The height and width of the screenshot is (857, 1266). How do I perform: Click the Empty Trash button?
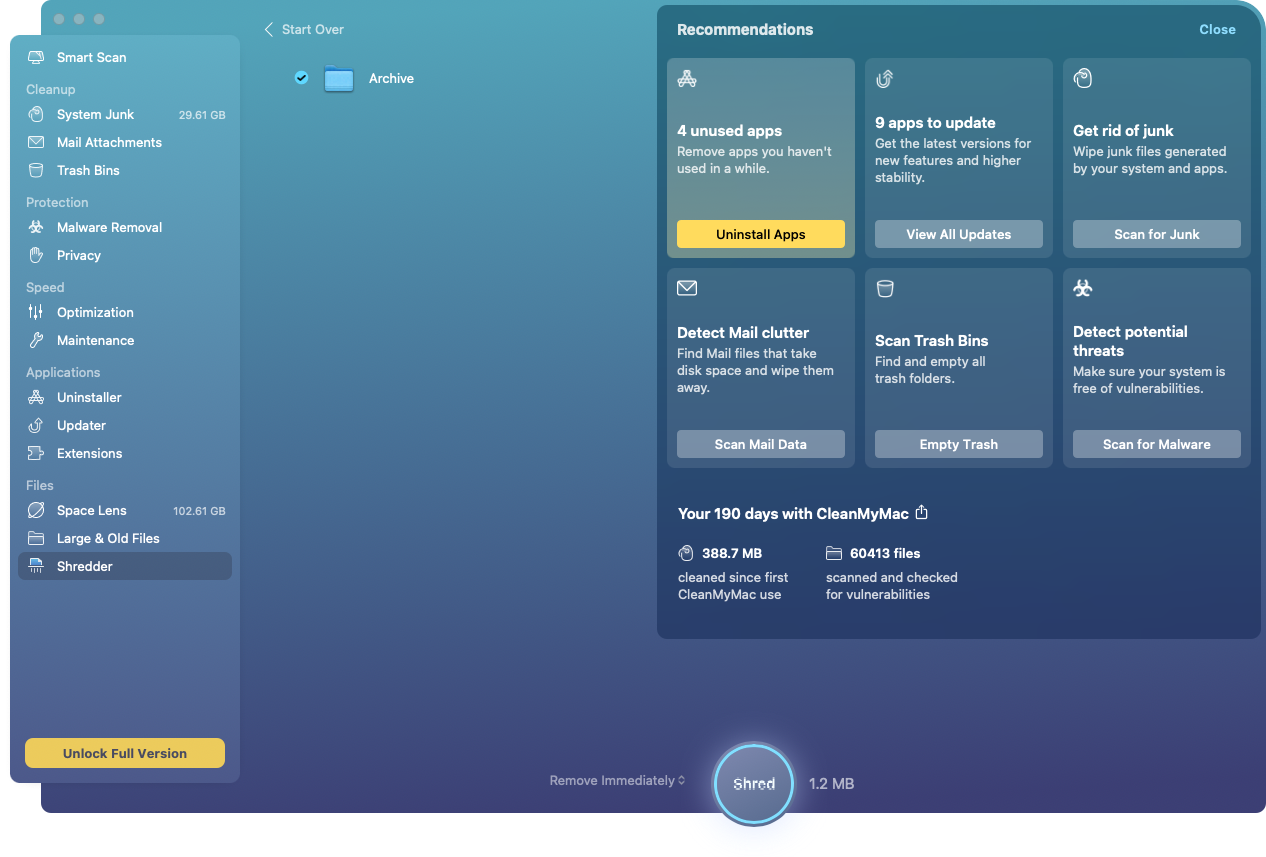[x=959, y=444]
